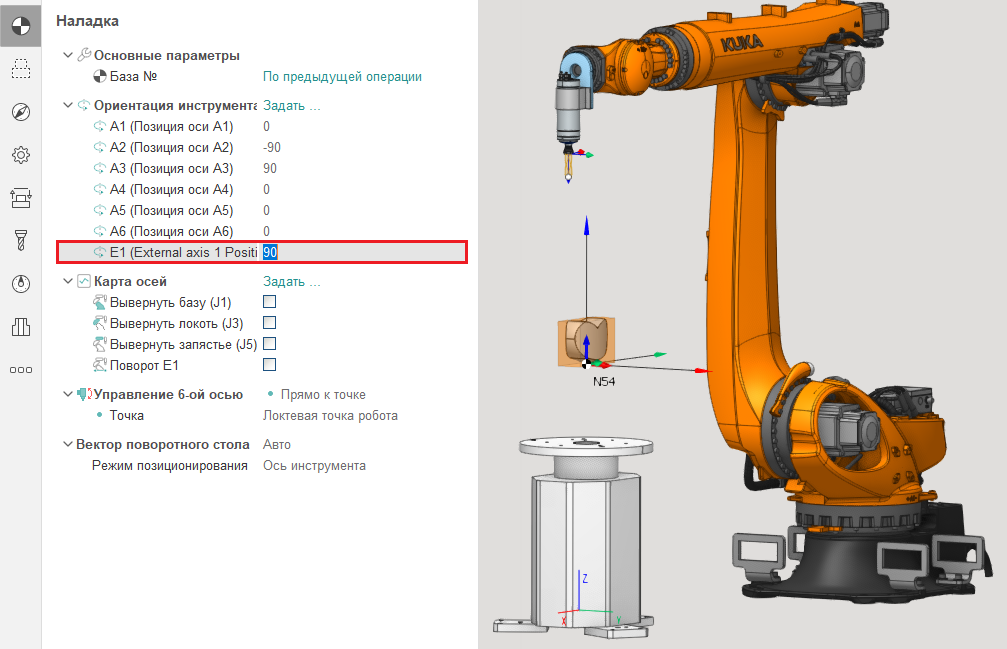Collapse the Карта осей section
This screenshot has width=1007, height=649.
67,281
